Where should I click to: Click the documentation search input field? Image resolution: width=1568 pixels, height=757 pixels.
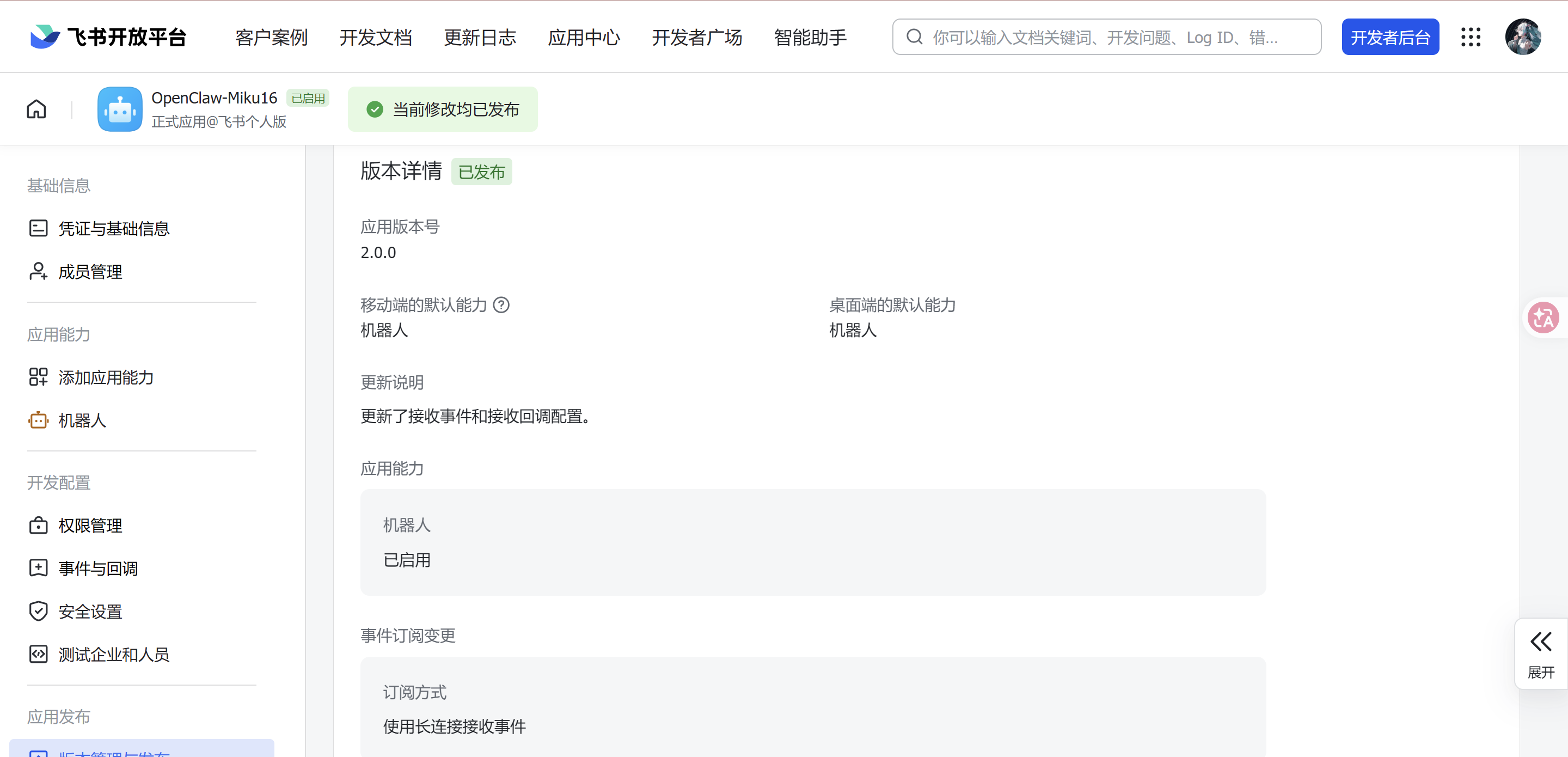tap(1105, 37)
